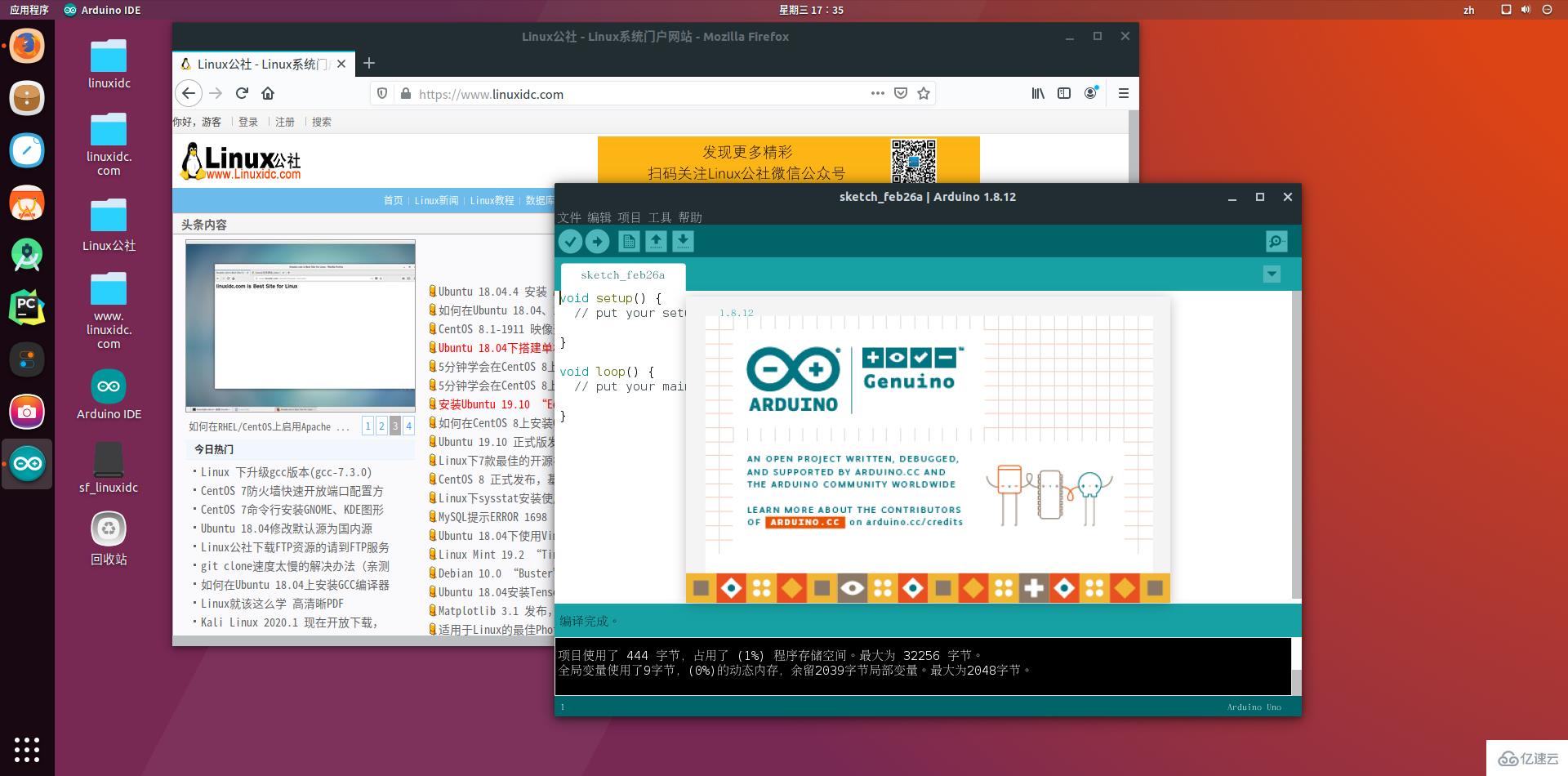The width and height of the screenshot is (1568, 776).
Task: Click the zh input method indicator
Action: pos(1469,10)
